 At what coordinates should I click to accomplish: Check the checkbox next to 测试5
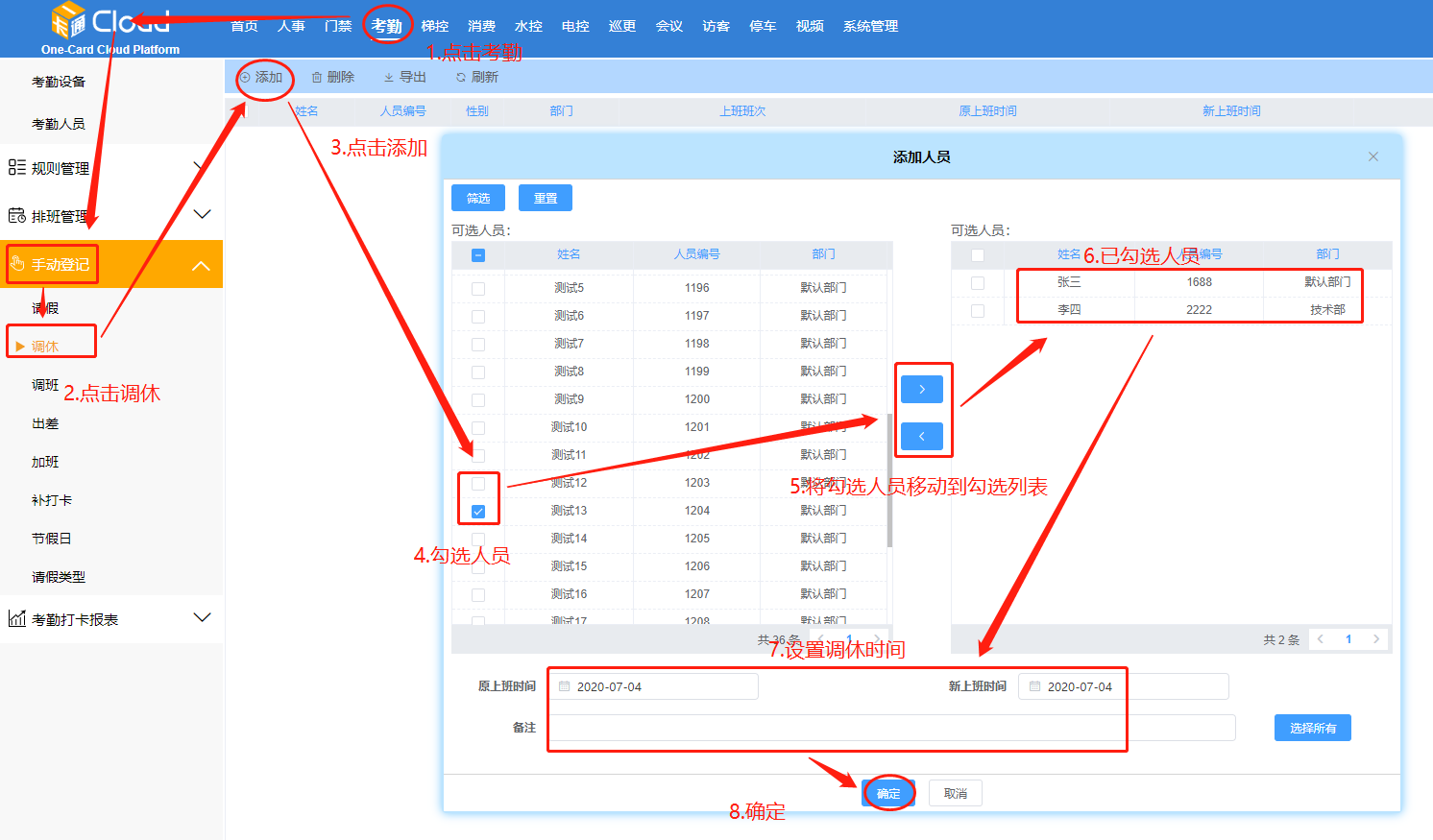click(477, 286)
